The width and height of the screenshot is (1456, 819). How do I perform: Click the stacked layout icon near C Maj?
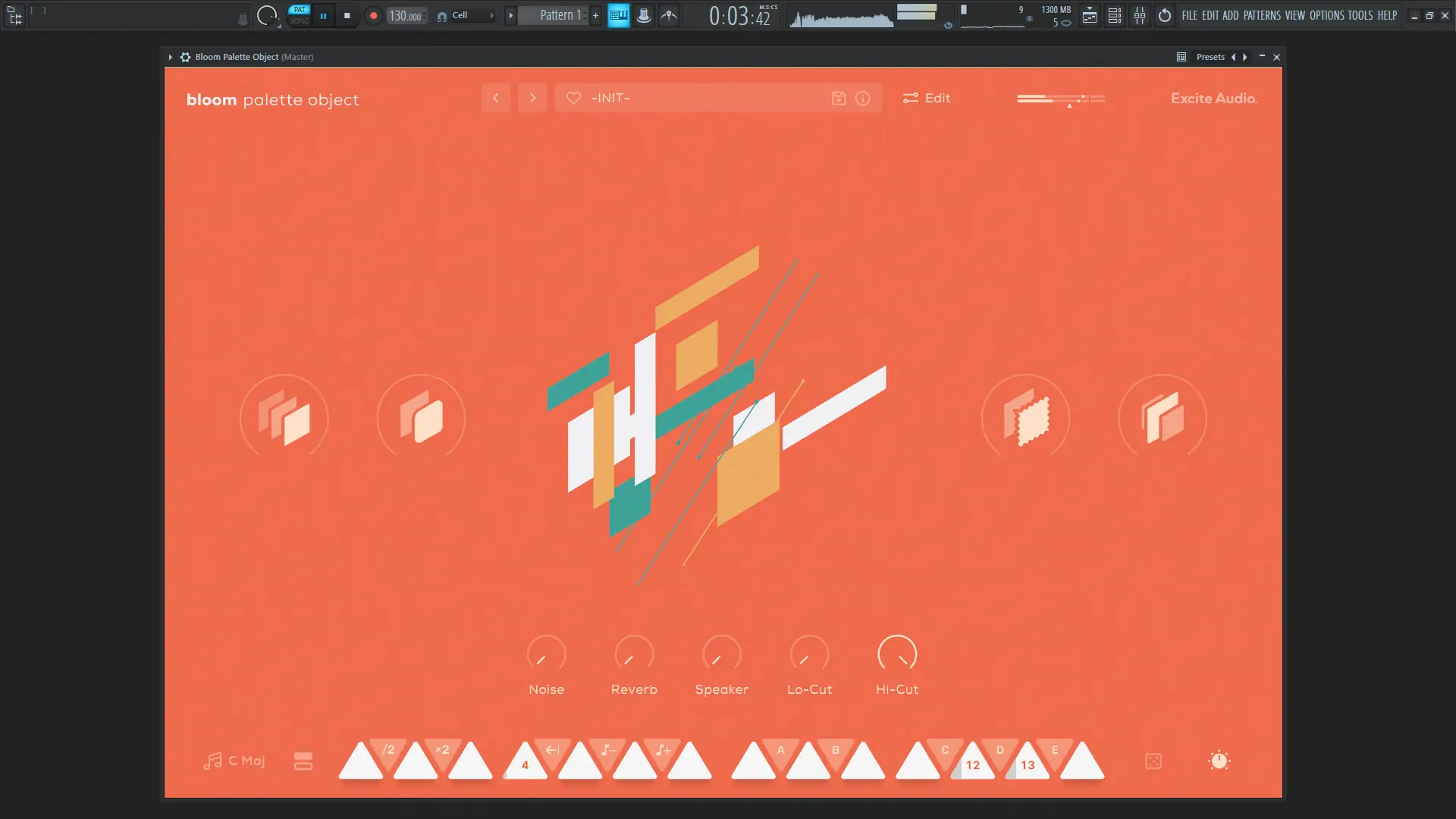point(303,761)
